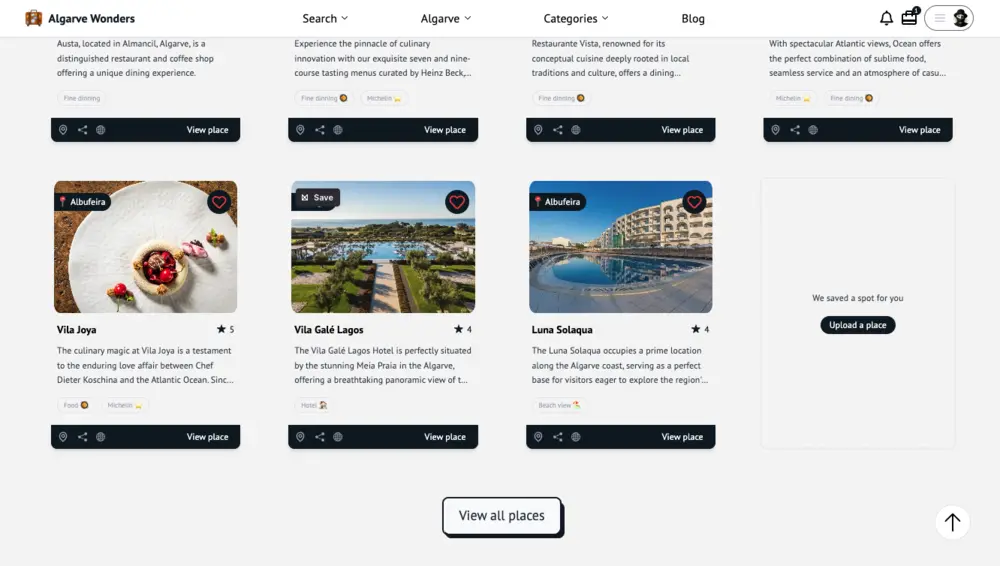Open website globe icon for Luna Solaqua
This screenshot has width=1000, height=566.
[576, 437]
